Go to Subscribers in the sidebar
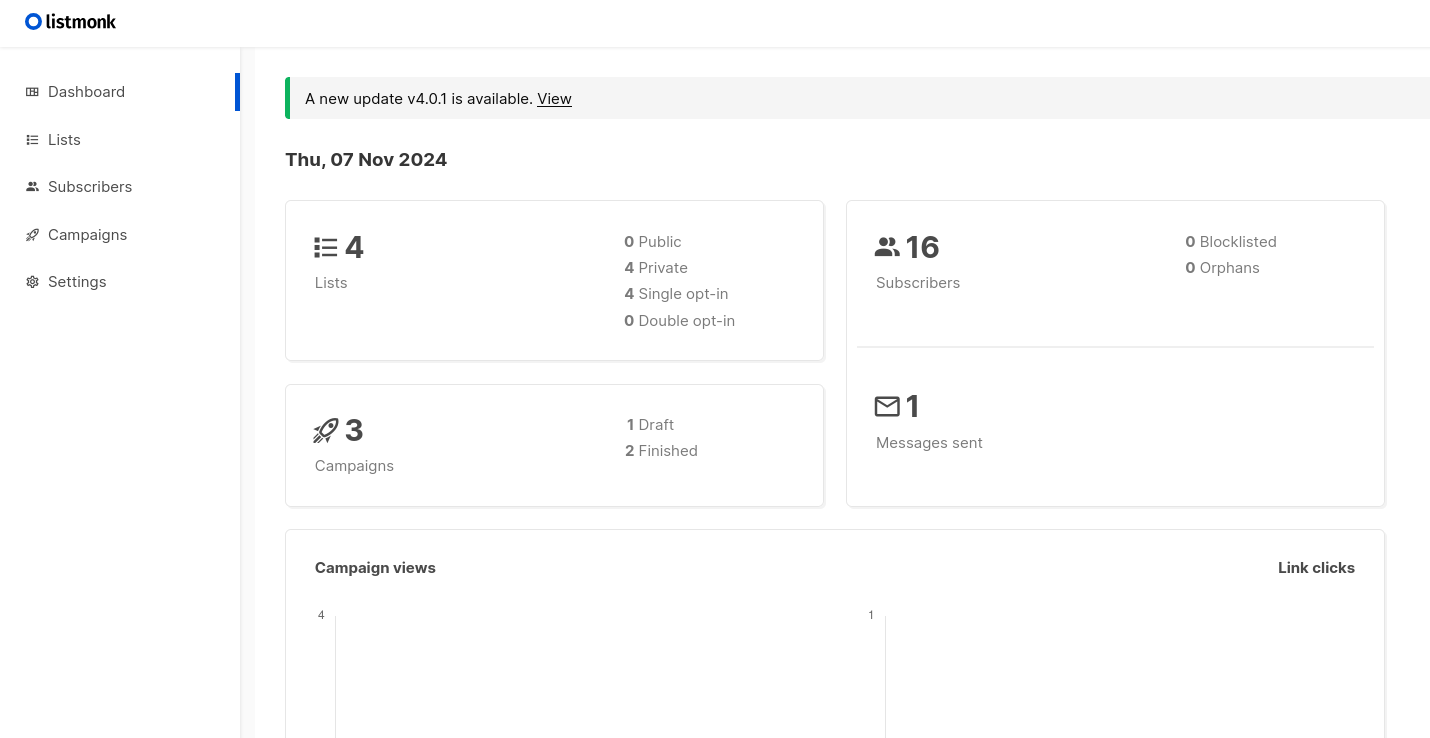Screen dimensions: 1430x738 click(120, 187)
